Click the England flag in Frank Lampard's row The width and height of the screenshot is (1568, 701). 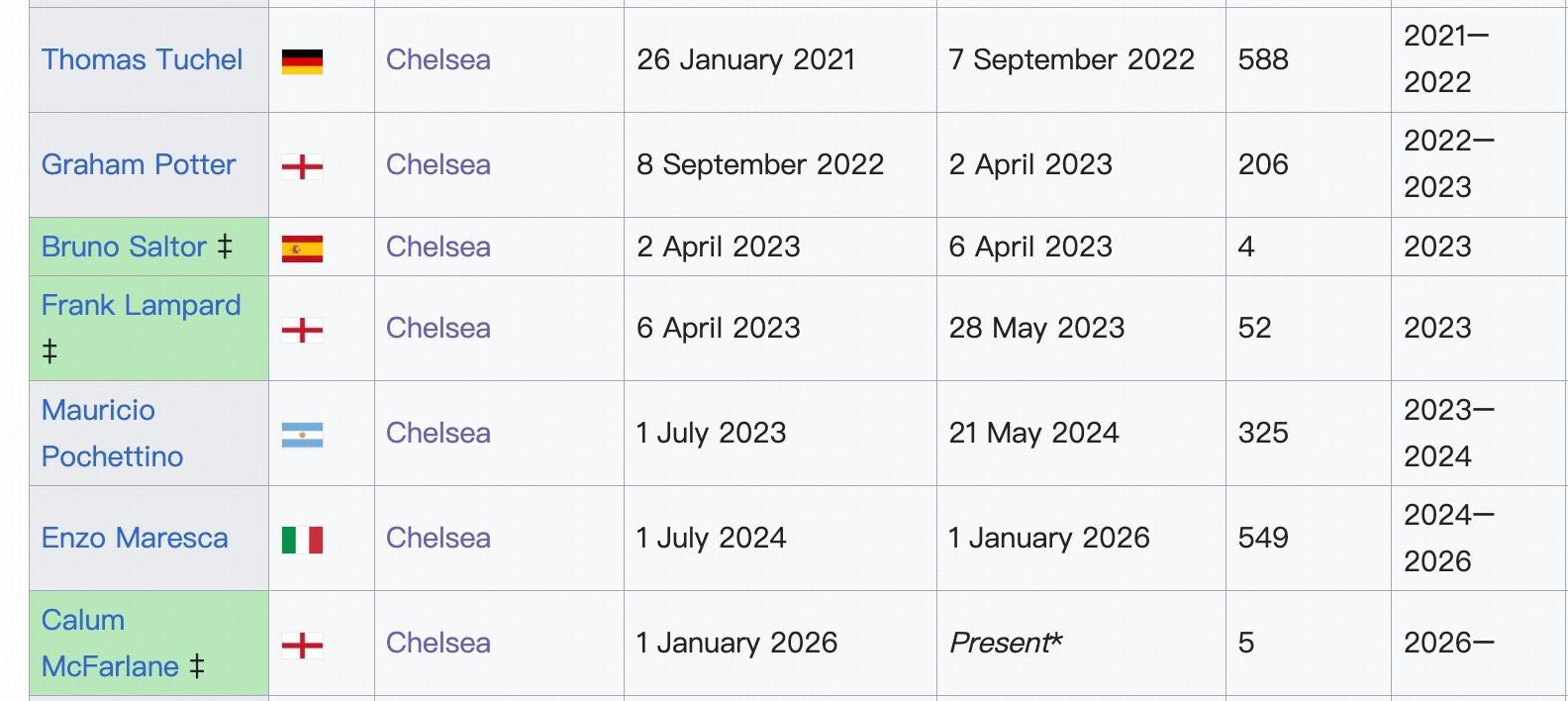pos(302,330)
